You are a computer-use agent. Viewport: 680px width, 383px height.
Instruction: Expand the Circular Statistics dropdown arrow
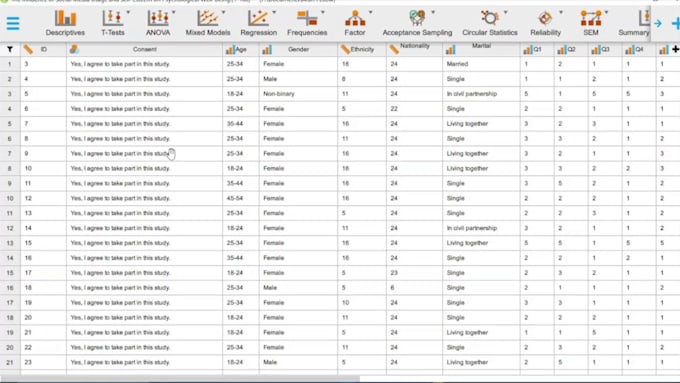pos(505,12)
